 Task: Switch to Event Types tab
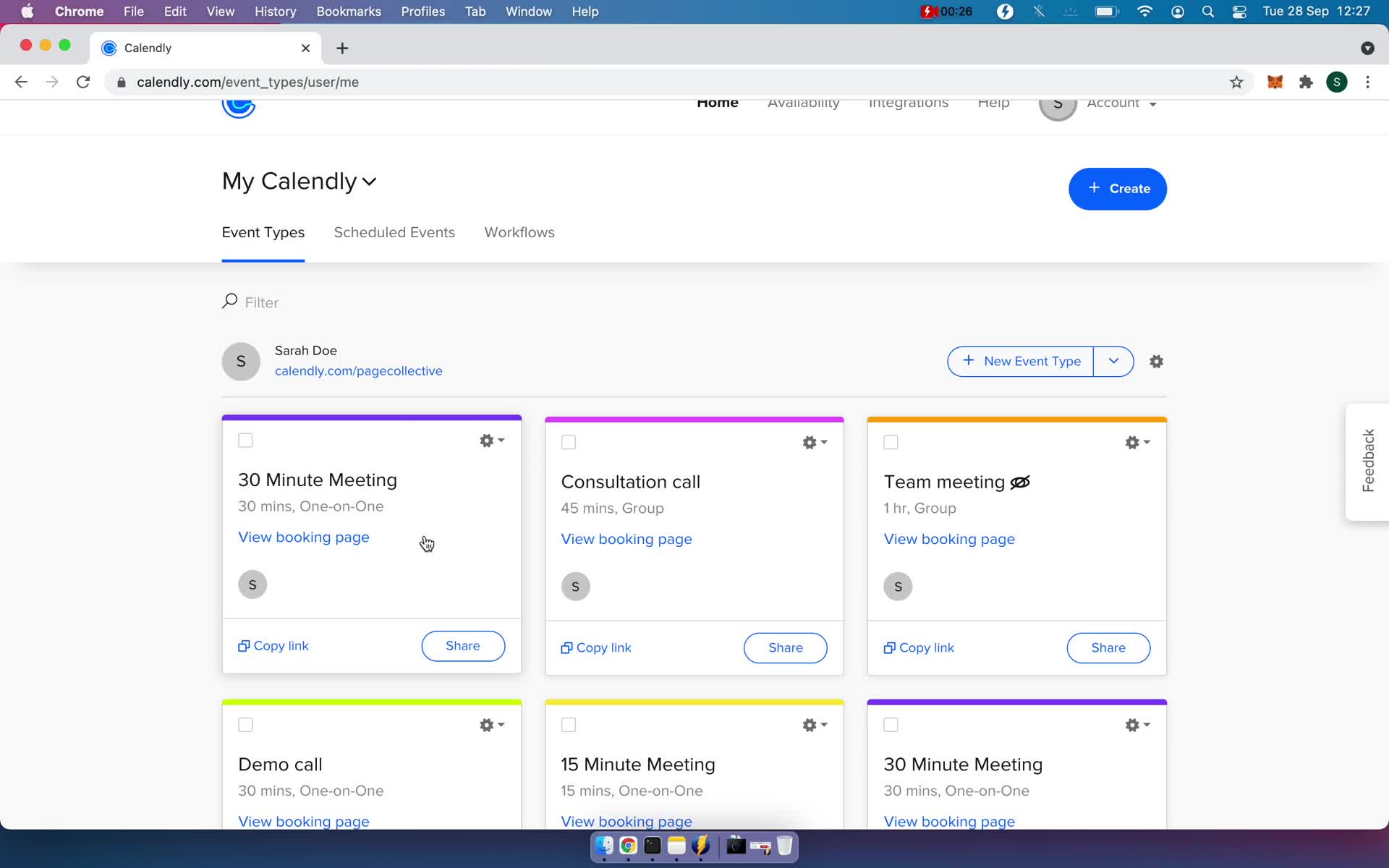click(263, 232)
